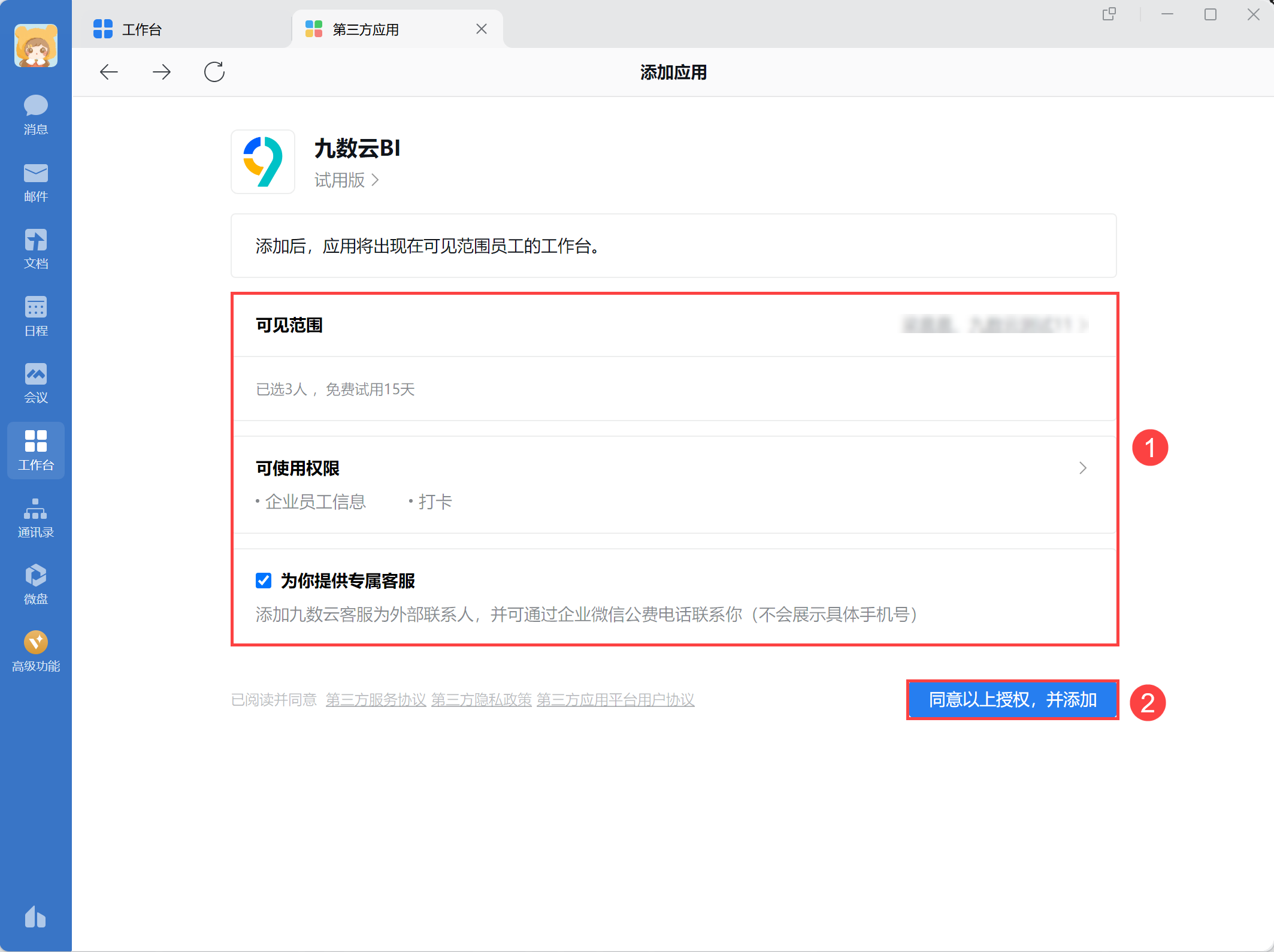Close the 第三方应用 tab
1274x952 pixels.
481,29
